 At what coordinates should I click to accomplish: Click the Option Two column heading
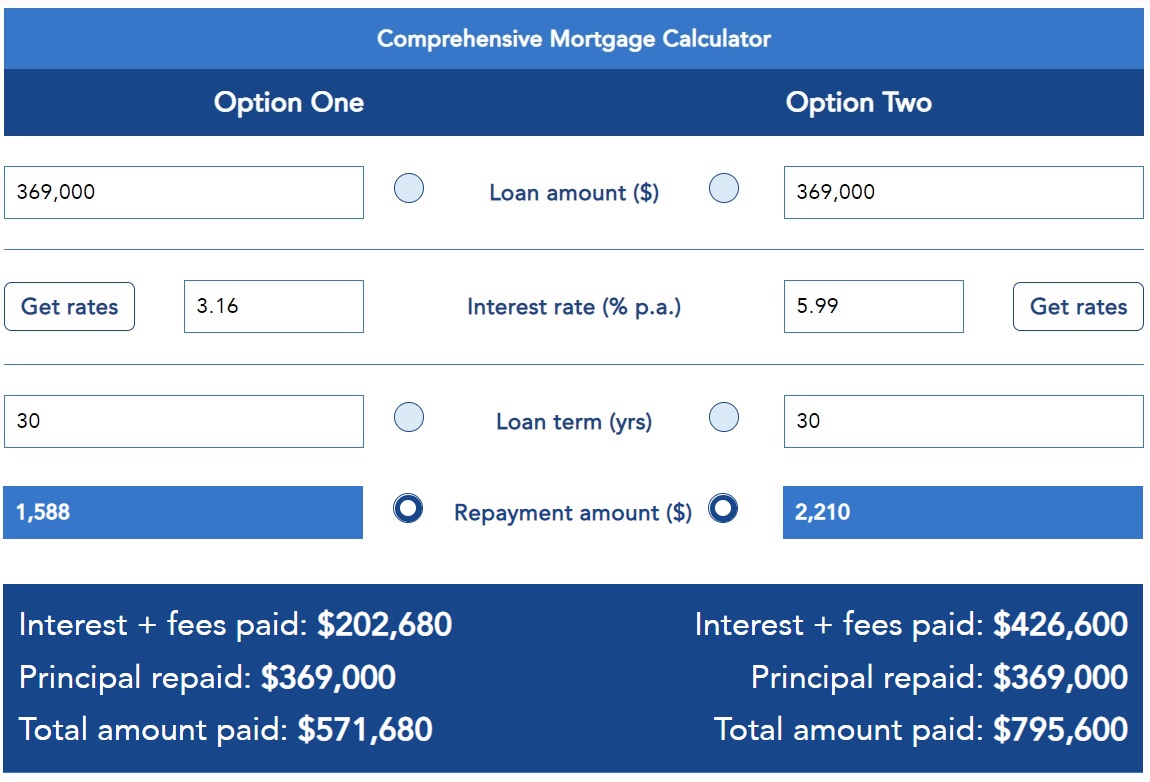[858, 103]
